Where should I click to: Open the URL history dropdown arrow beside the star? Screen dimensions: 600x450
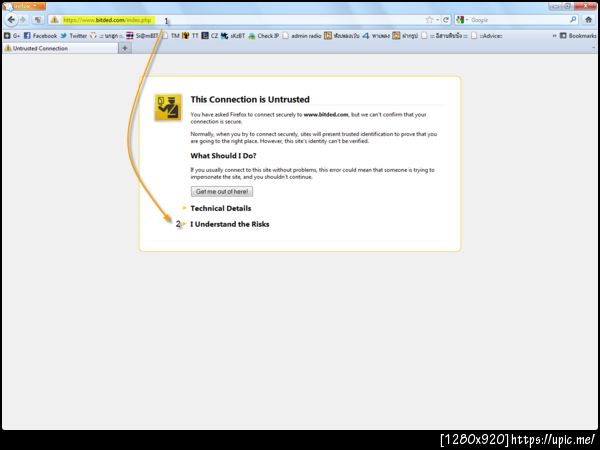point(437,20)
